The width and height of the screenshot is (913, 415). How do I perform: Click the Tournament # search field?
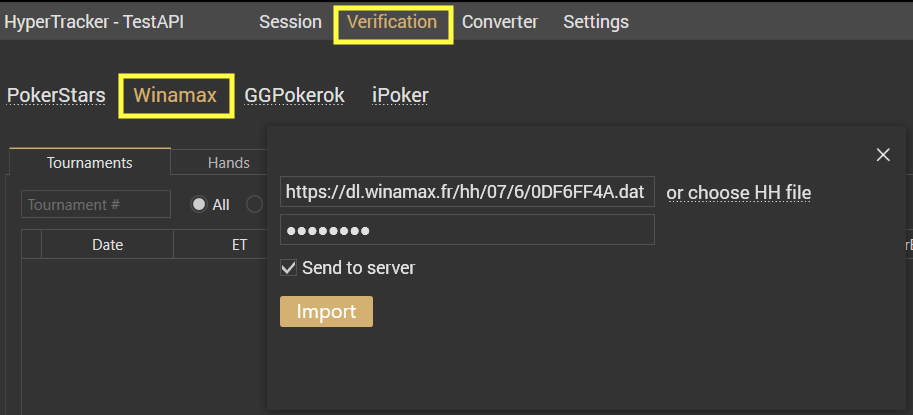pos(96,204)
